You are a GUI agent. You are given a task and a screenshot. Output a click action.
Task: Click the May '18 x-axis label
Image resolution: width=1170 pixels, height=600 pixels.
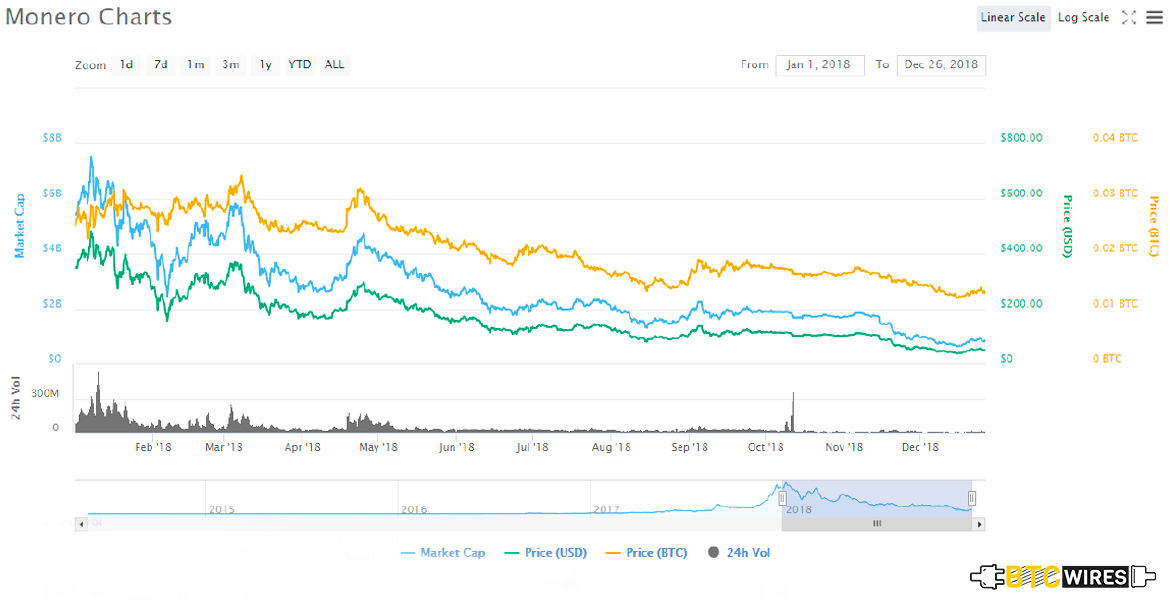(378, 447)
